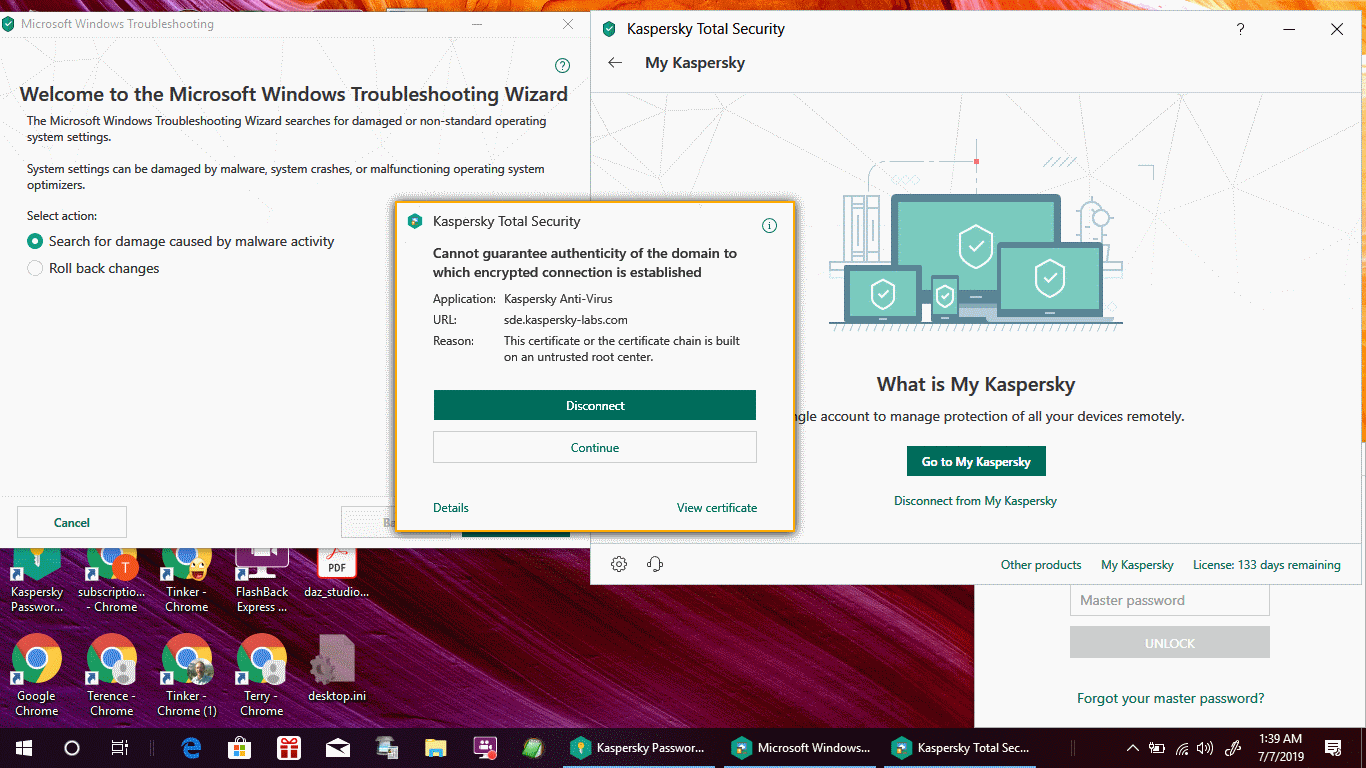Image resolution: width=1366 pixels, height=768 pixels.
Task: Open the support headset icon in Kaspersky
Action: [655, 564]
